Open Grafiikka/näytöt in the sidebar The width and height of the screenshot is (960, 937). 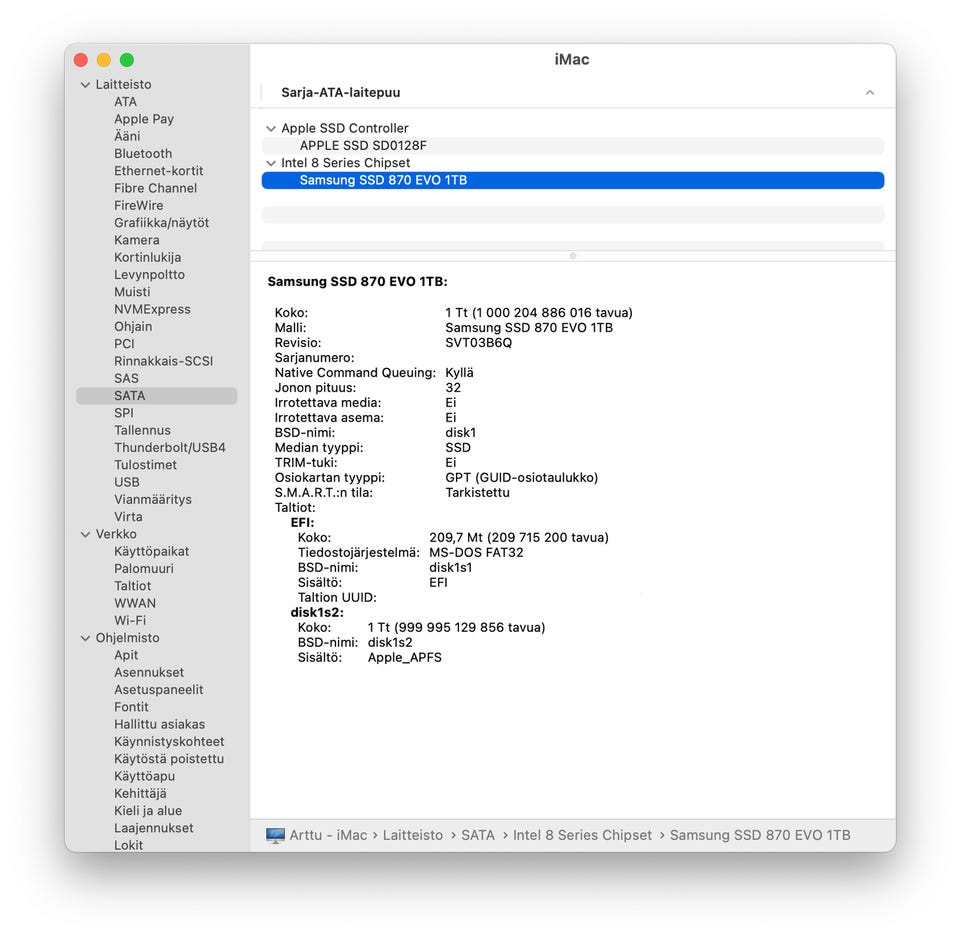pyautogui.click(x=162, y=223)
